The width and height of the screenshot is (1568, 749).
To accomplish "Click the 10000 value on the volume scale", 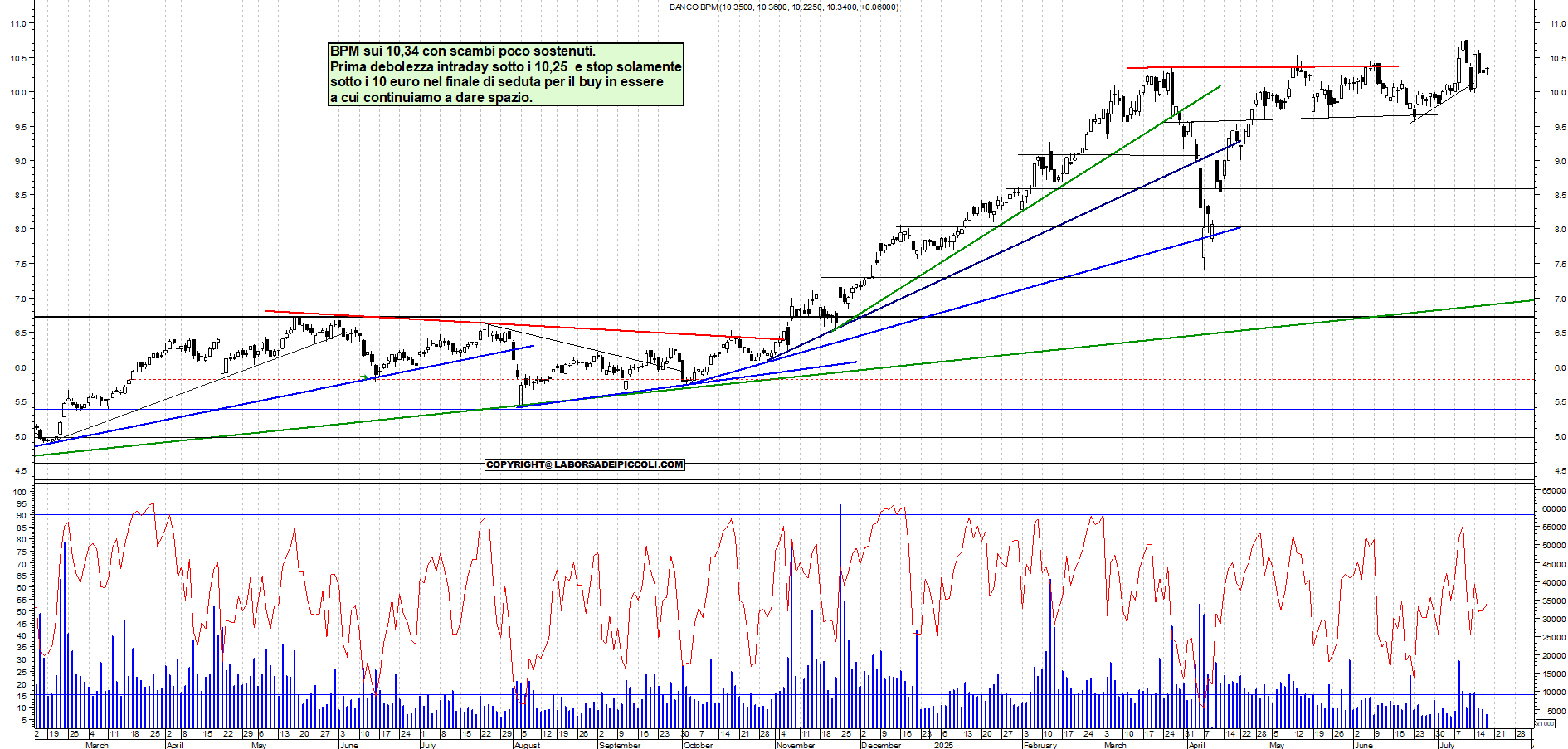I will [x=1554, y=693].
